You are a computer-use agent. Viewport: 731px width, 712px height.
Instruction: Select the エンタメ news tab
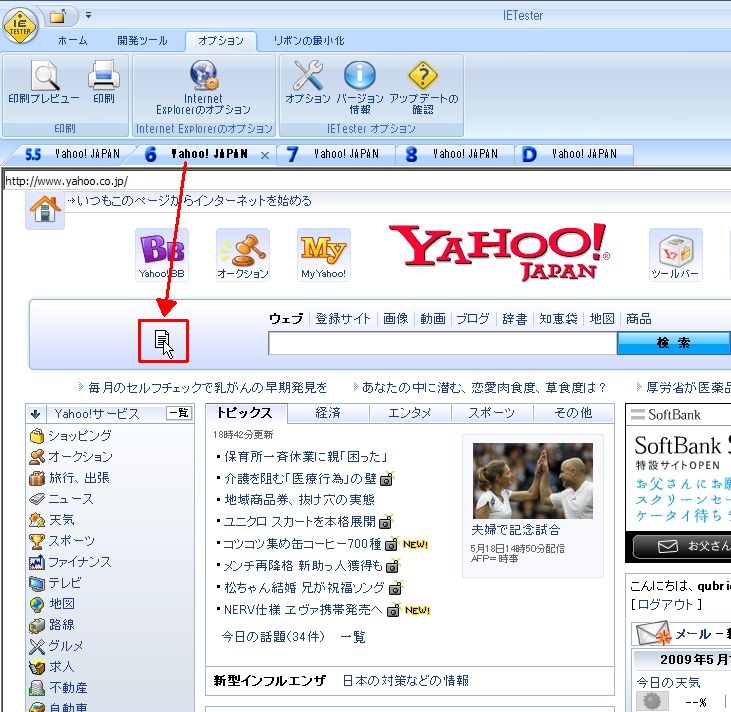(410, 413)
